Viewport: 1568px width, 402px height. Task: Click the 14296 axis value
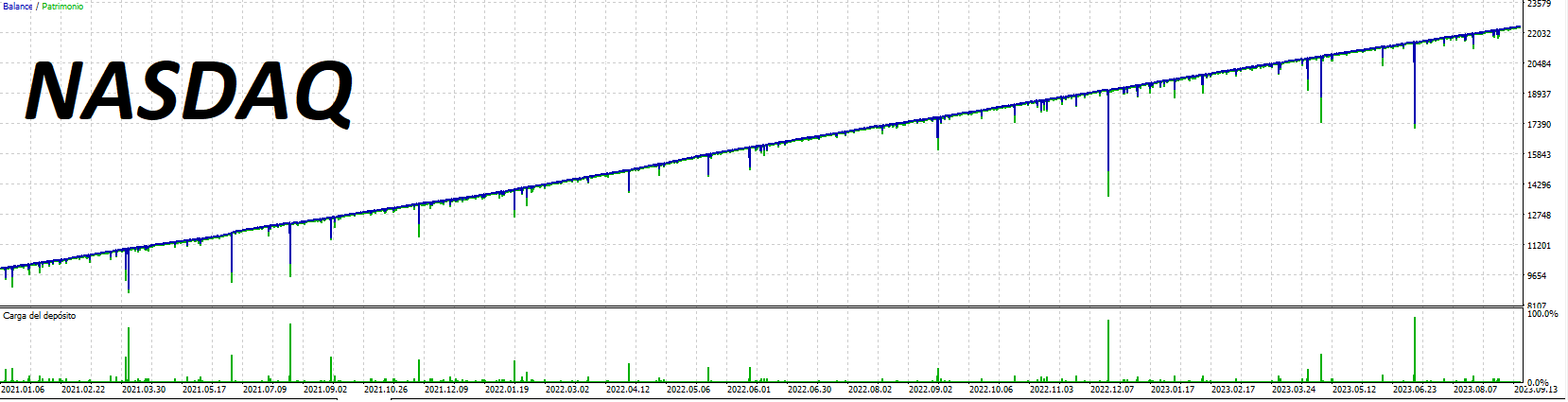tap(1540, 185)
